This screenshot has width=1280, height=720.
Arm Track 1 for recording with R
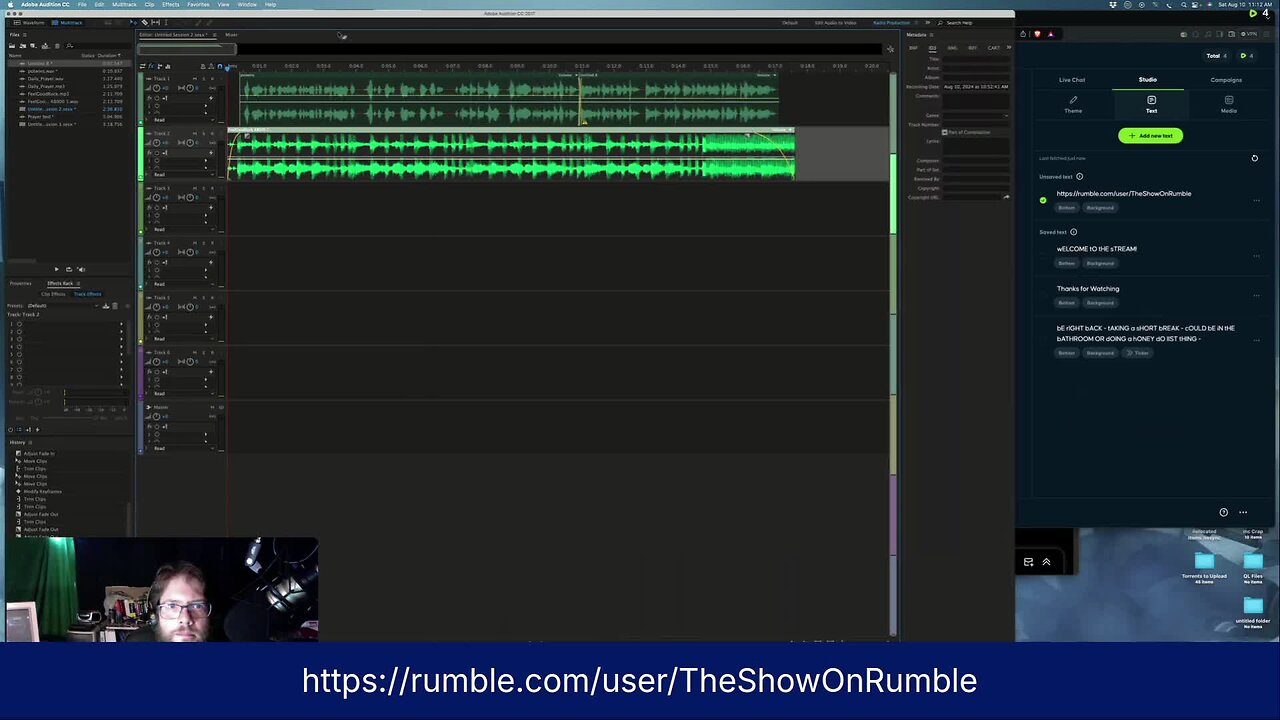212,79
